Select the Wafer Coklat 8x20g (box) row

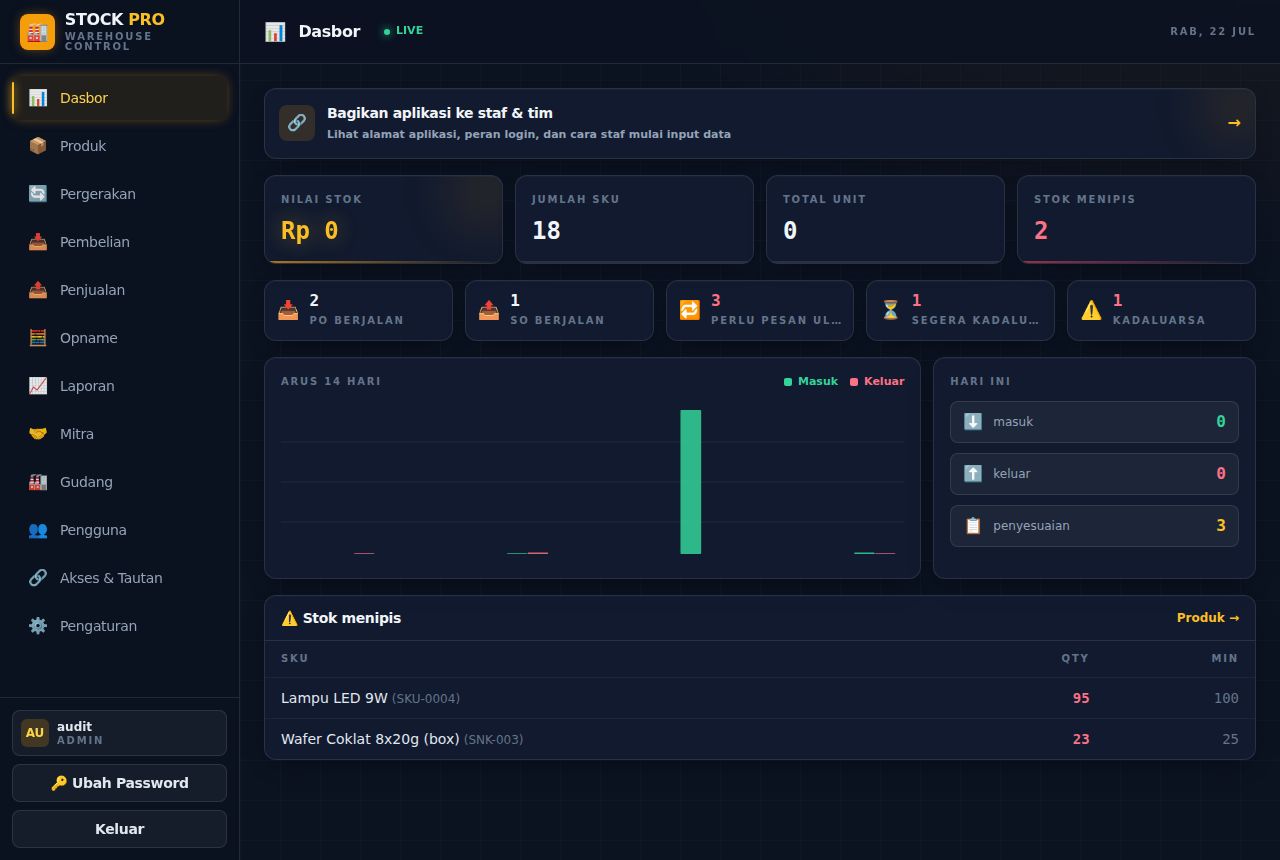(x=760, y=739)
